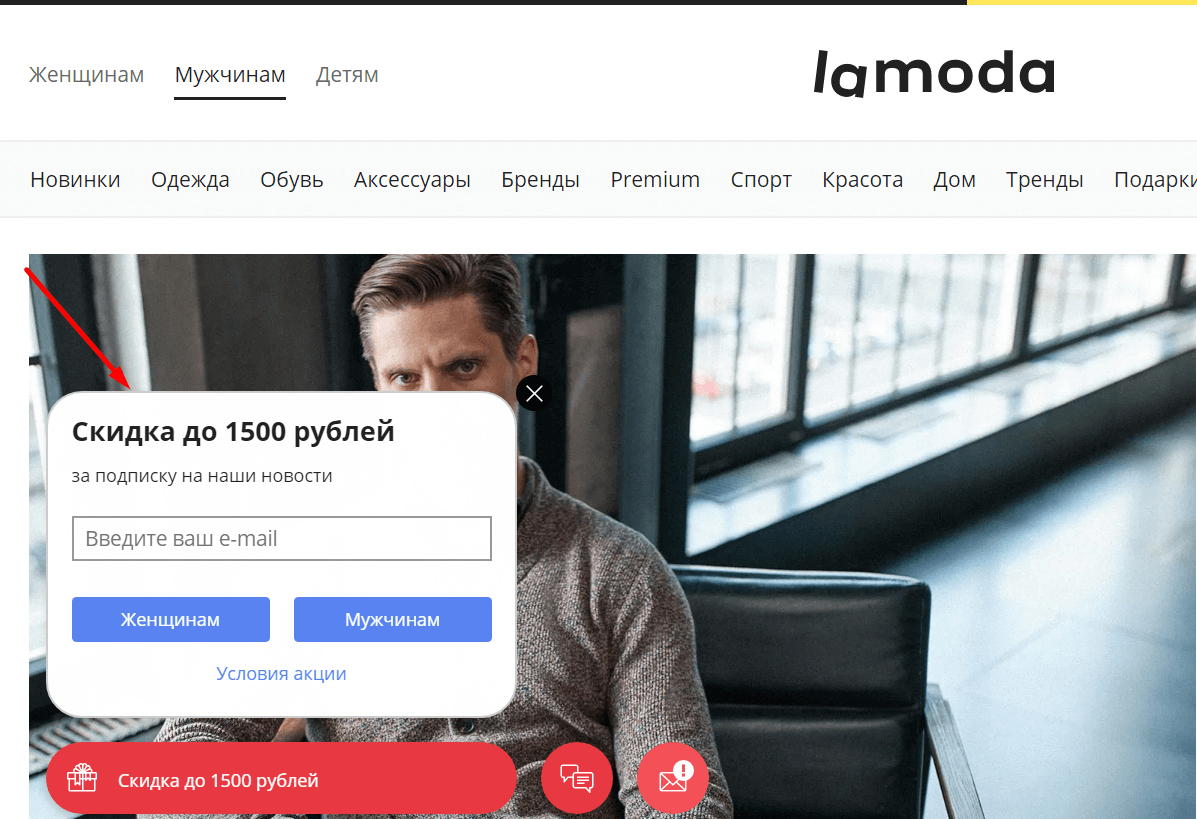
Task: Click the gift box icon
Action: [82, 778]
